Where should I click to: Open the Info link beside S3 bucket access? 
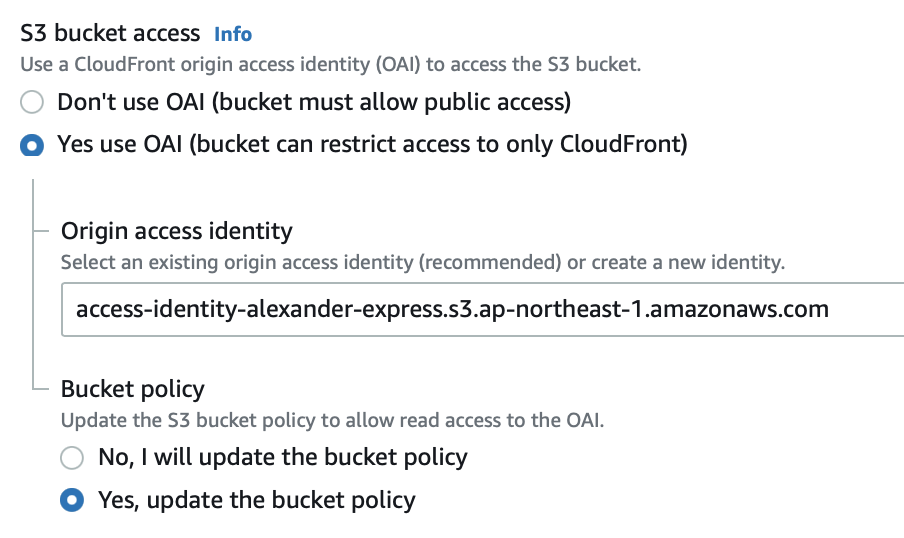pos(233,34)
